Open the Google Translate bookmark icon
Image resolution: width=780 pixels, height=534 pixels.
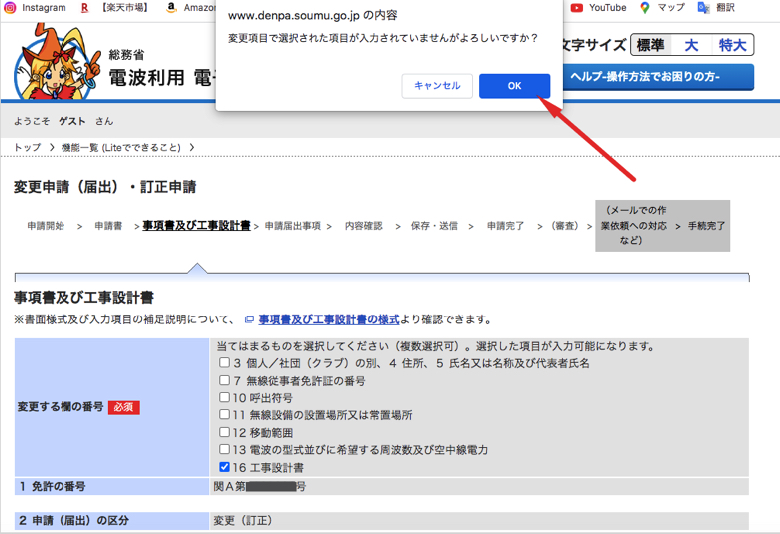(703, 7)
